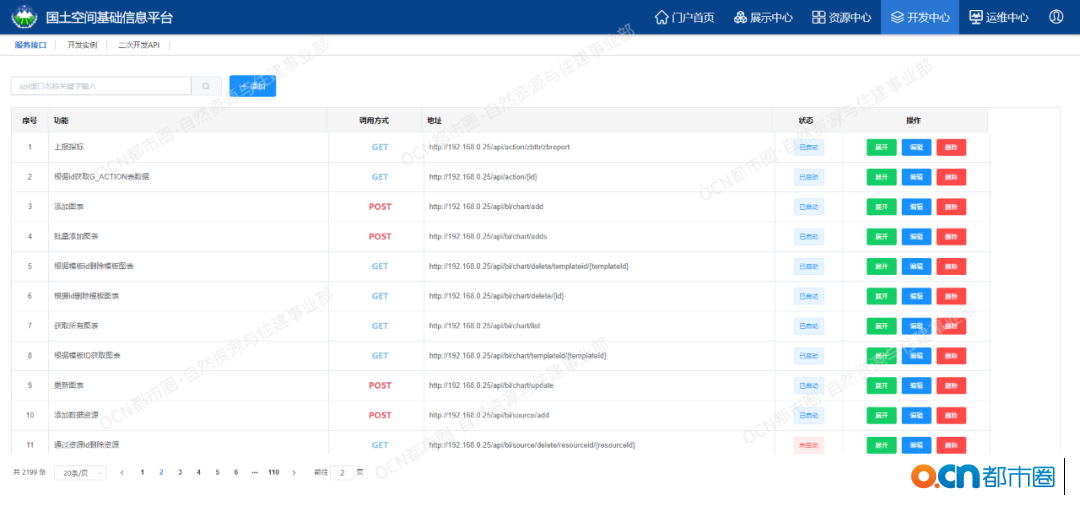Open the 20条/页 page size dropdown
Viewport: 1080px width, 506px height.
point(80,473)
